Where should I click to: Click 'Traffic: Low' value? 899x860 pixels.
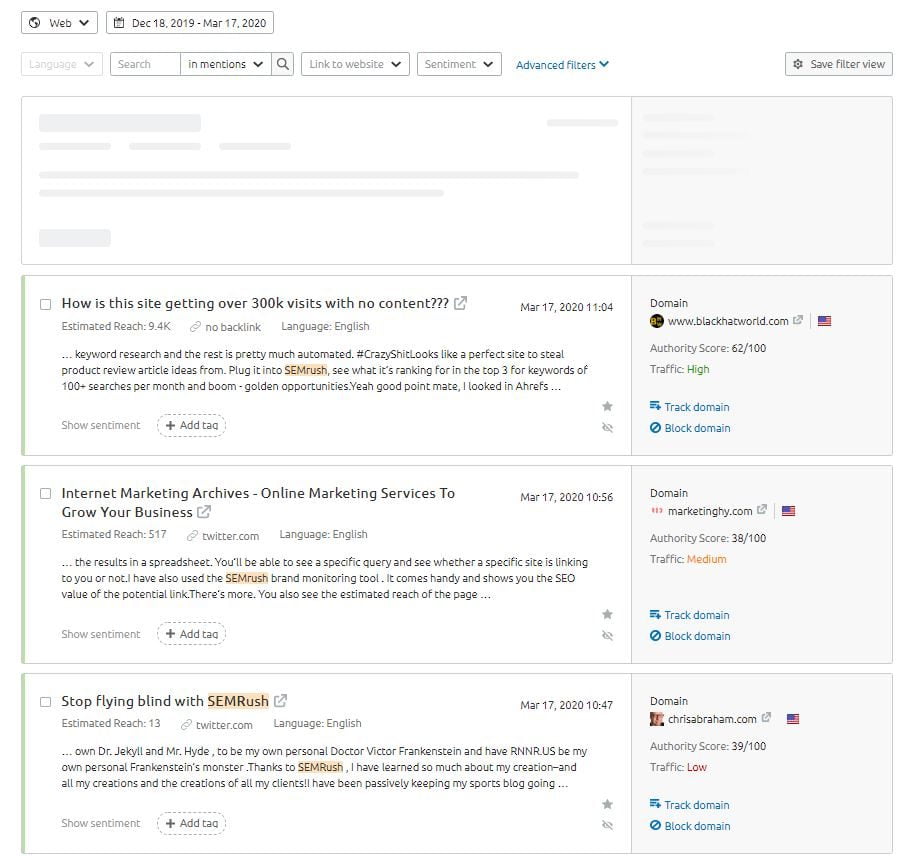pyautogui.click(x=697, y=767)
